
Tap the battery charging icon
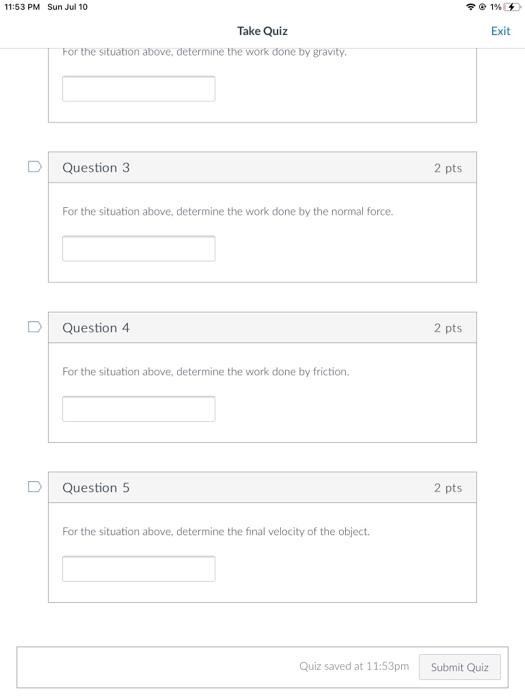tap(512, 7)
